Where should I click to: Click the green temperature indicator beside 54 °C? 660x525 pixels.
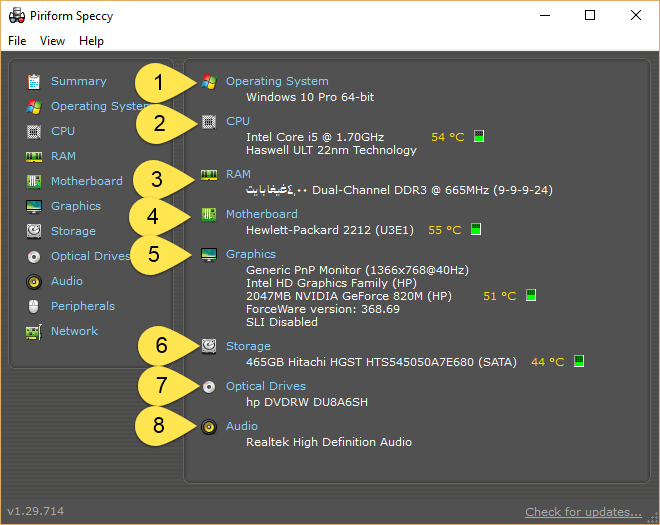tap(479, 136)
